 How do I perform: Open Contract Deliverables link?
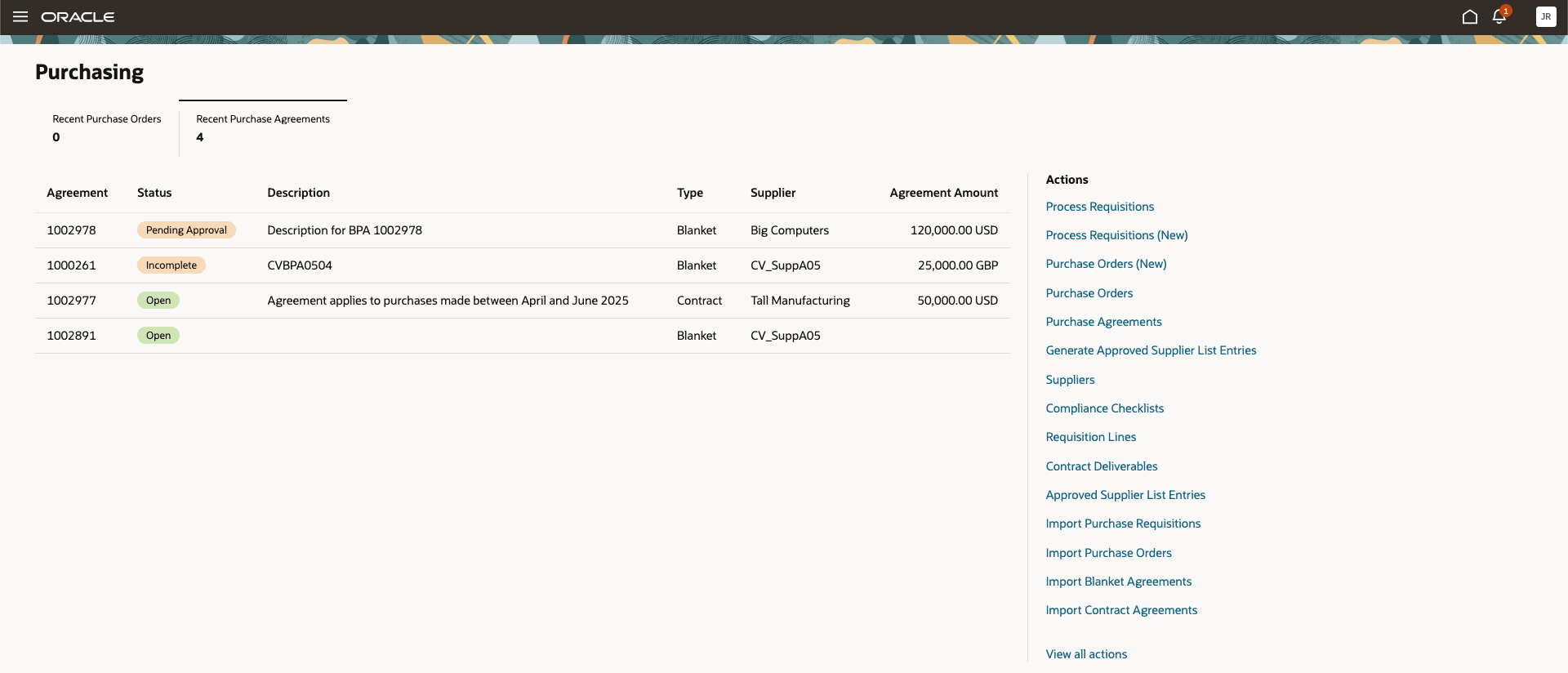click(1101, 466)
